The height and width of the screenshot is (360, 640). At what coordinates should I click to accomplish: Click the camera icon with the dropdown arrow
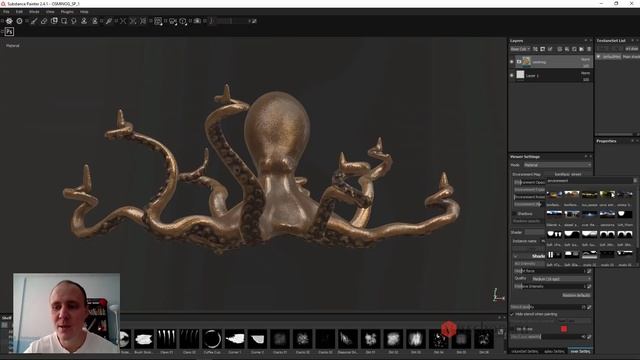[173, 21]
